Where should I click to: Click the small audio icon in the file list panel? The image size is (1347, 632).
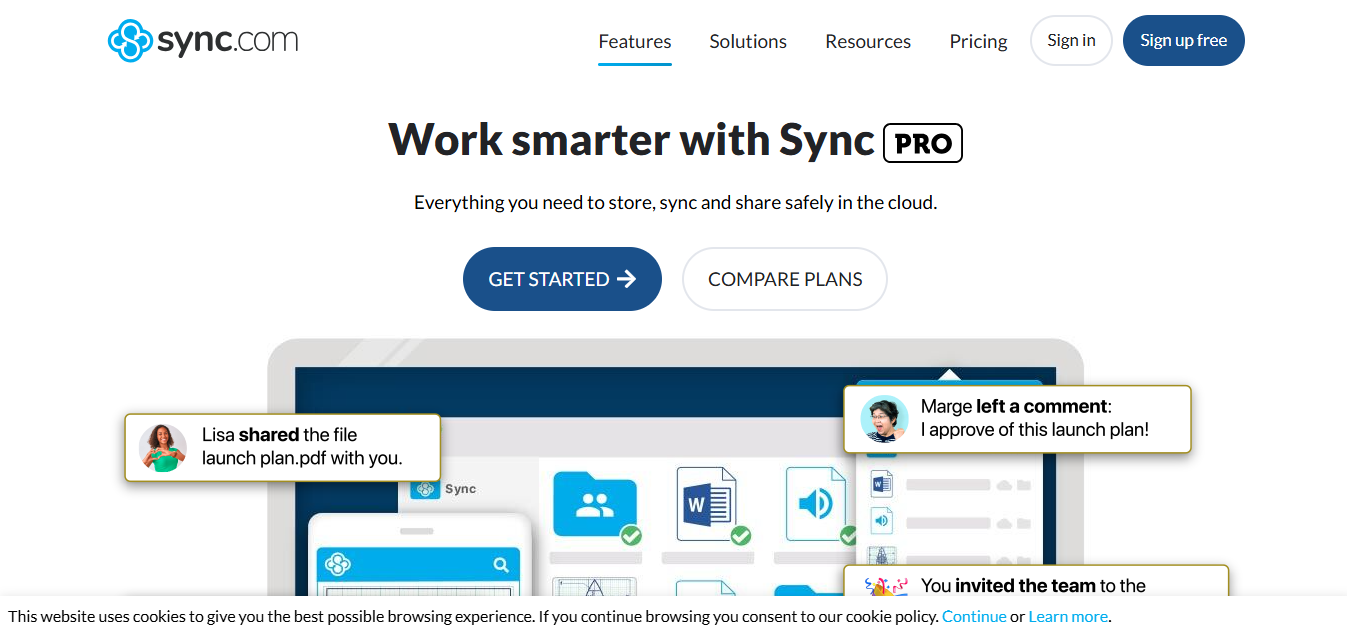[881, 521]
